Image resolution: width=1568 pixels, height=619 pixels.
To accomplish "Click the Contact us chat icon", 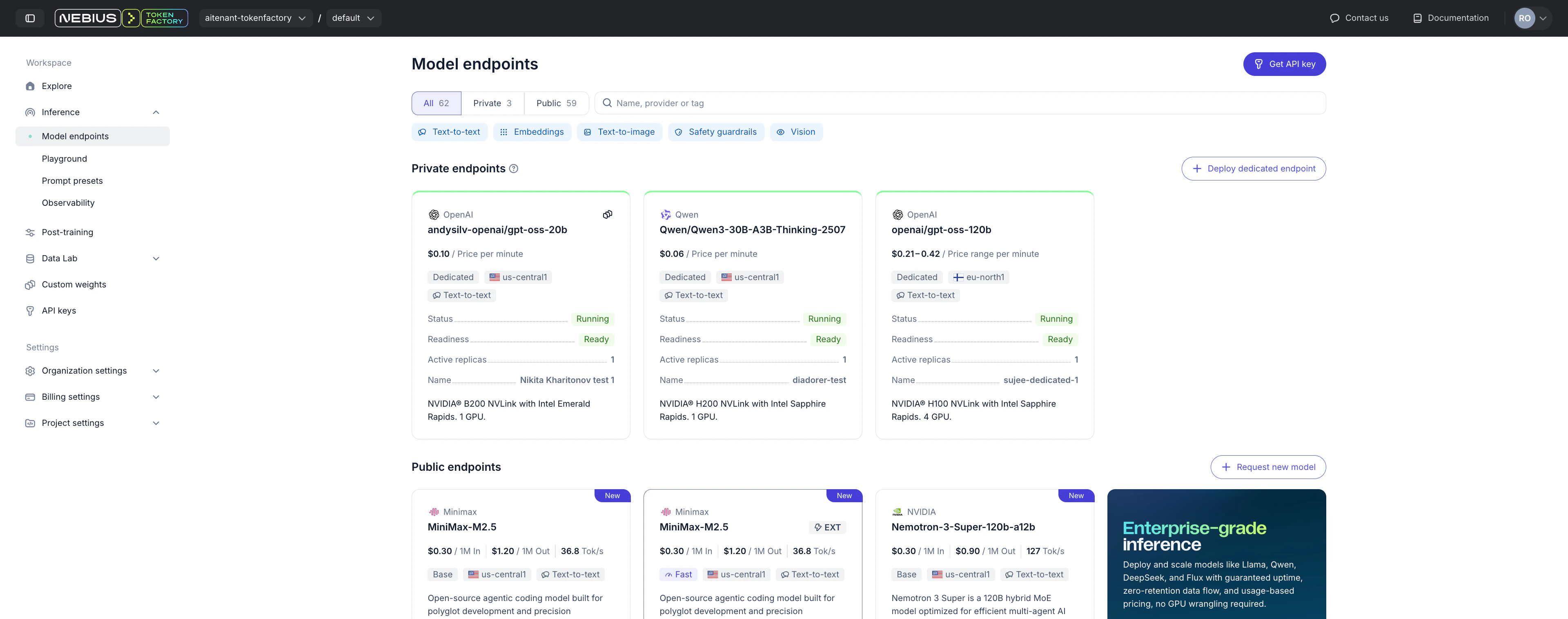I will pos(1334,18).
